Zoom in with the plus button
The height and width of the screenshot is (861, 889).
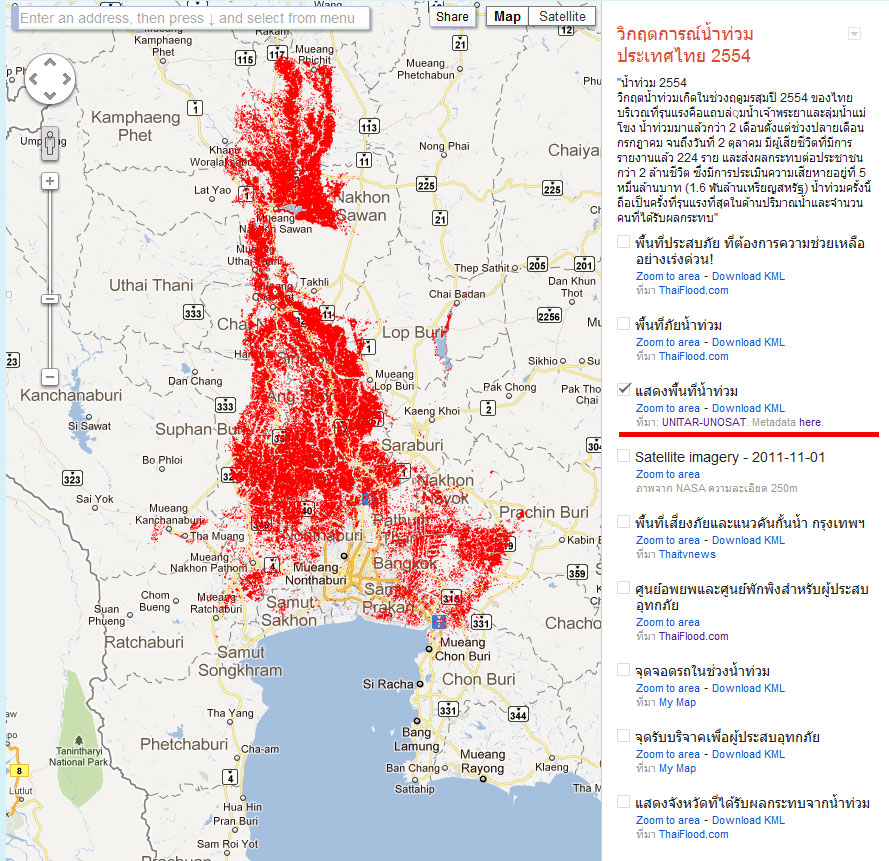pyautogui.click(x=50, y=181)
